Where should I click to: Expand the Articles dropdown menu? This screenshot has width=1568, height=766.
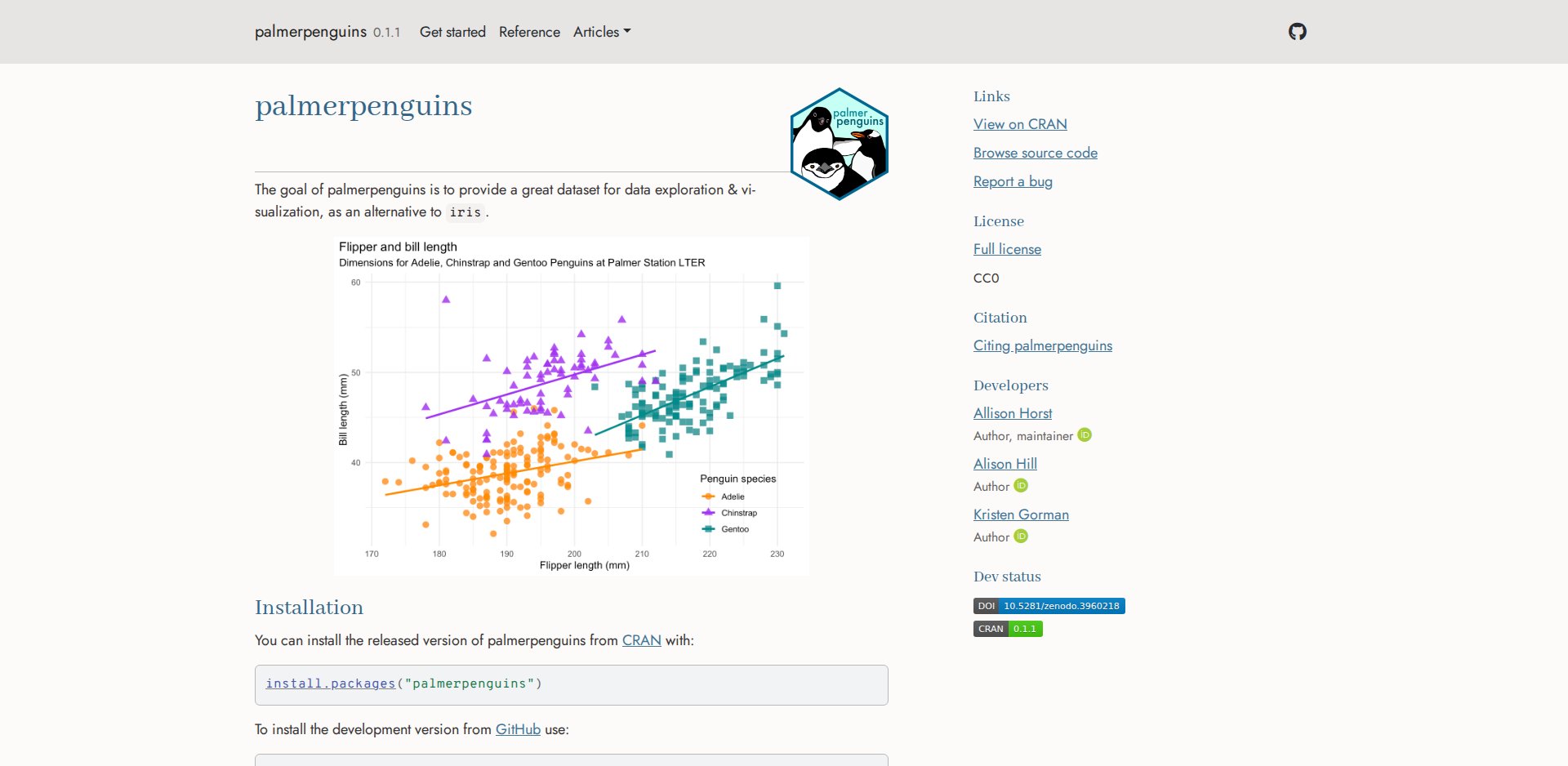point(602,32)
